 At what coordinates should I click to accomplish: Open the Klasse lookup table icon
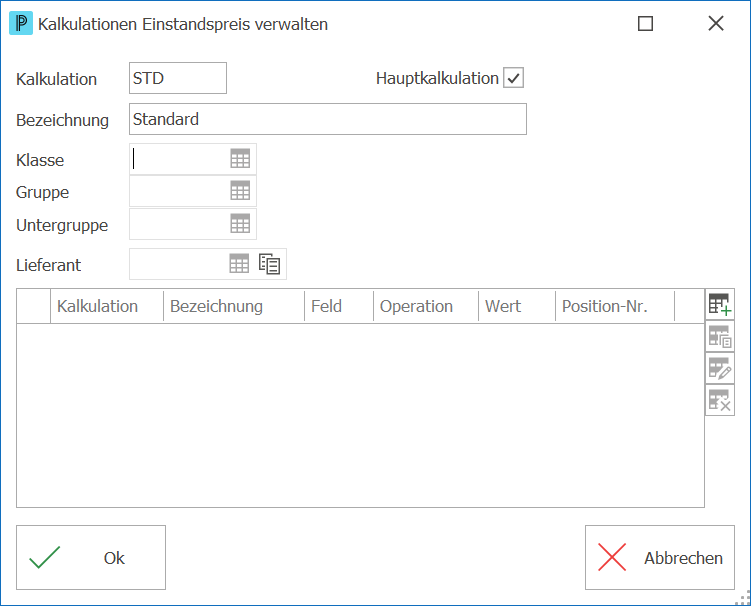click(240, 159)
